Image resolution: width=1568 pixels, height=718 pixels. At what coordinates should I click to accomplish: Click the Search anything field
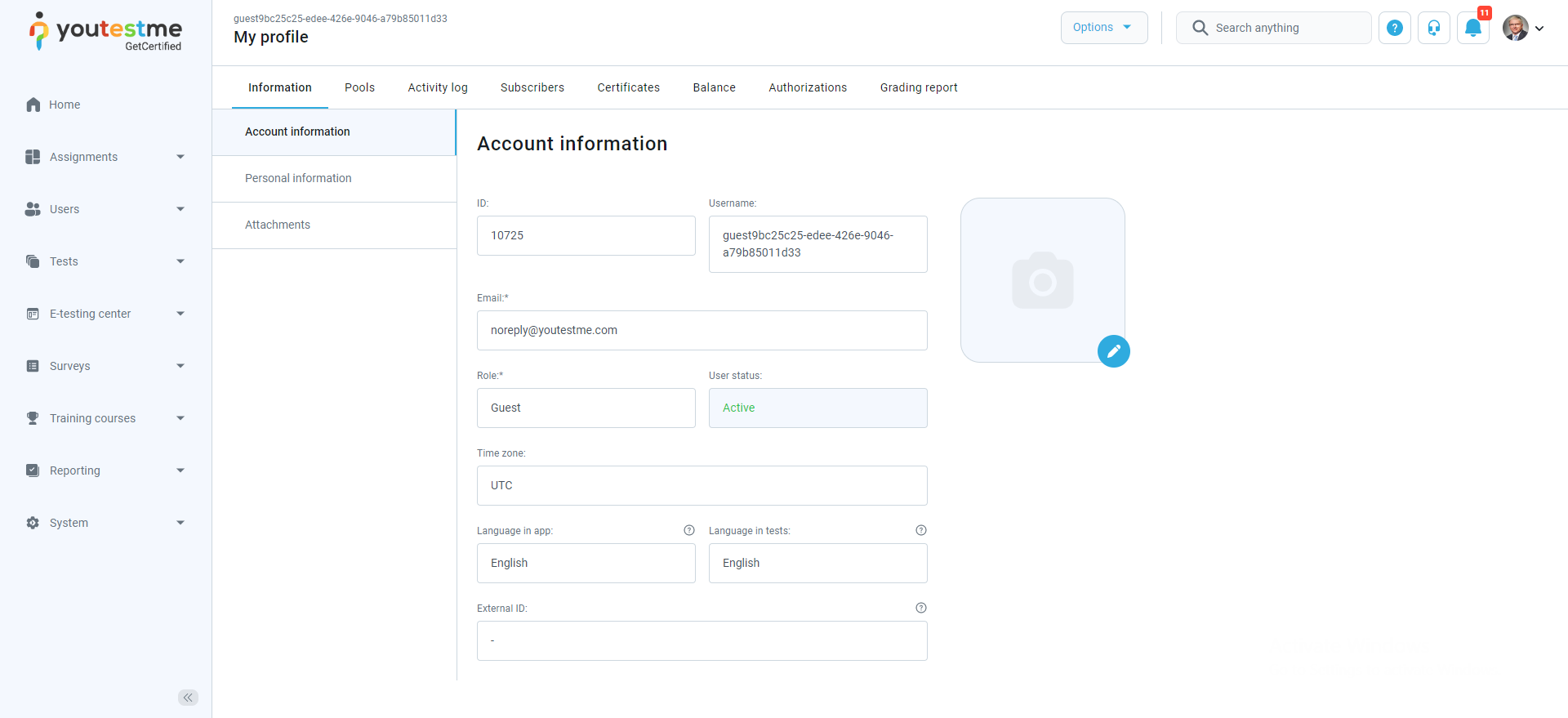[1274, 28]
